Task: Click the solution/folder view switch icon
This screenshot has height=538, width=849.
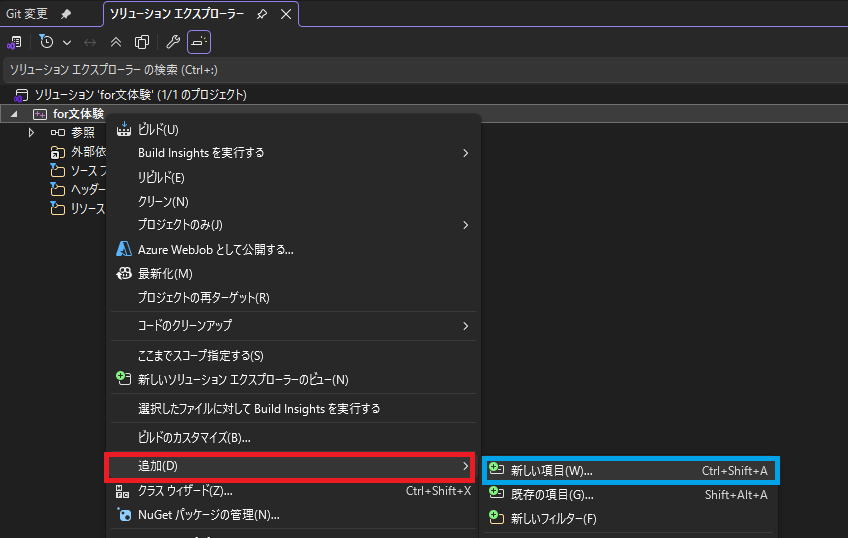Action: pyautogui.click(x=14, y=42)
